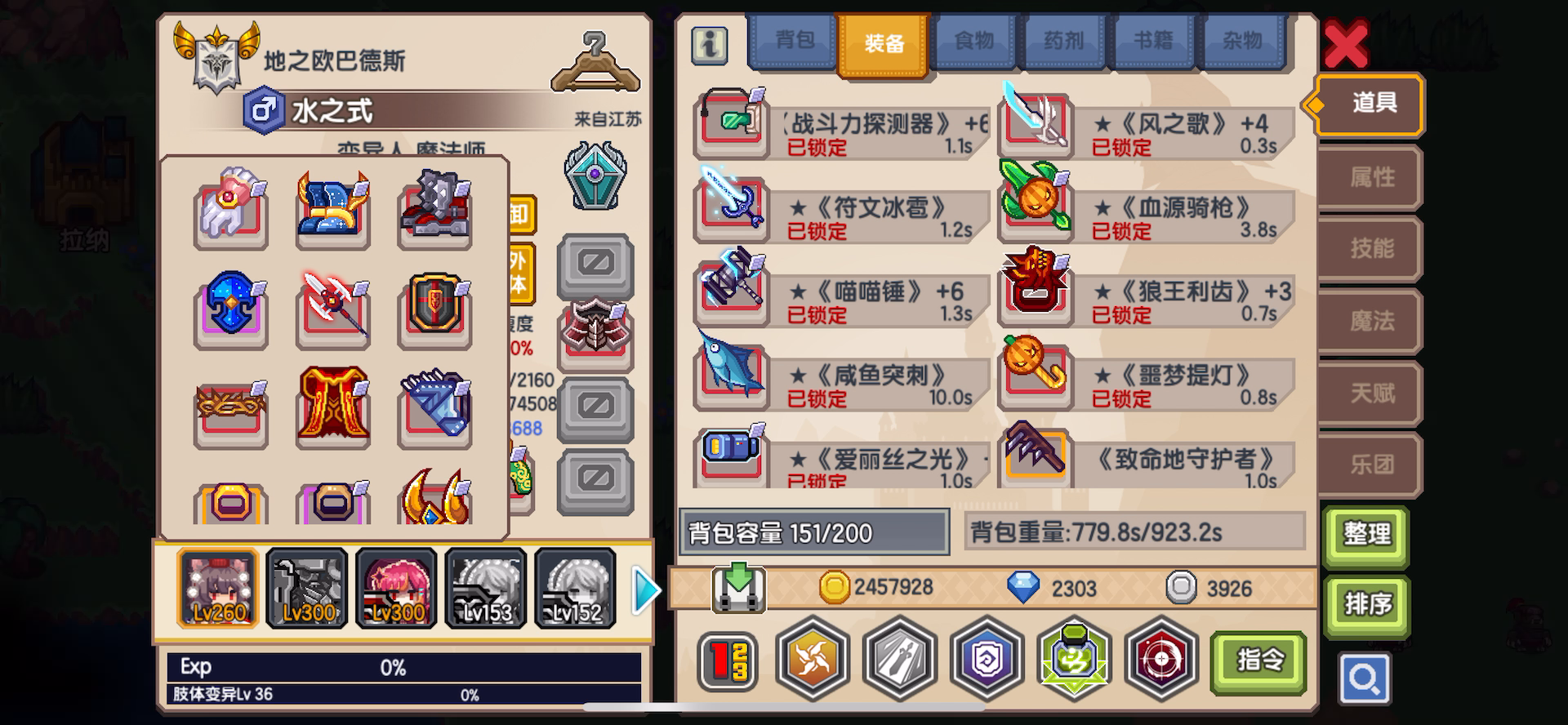
Task: Tap the orange shuriken hexagon skill
Action: point(813,659)
